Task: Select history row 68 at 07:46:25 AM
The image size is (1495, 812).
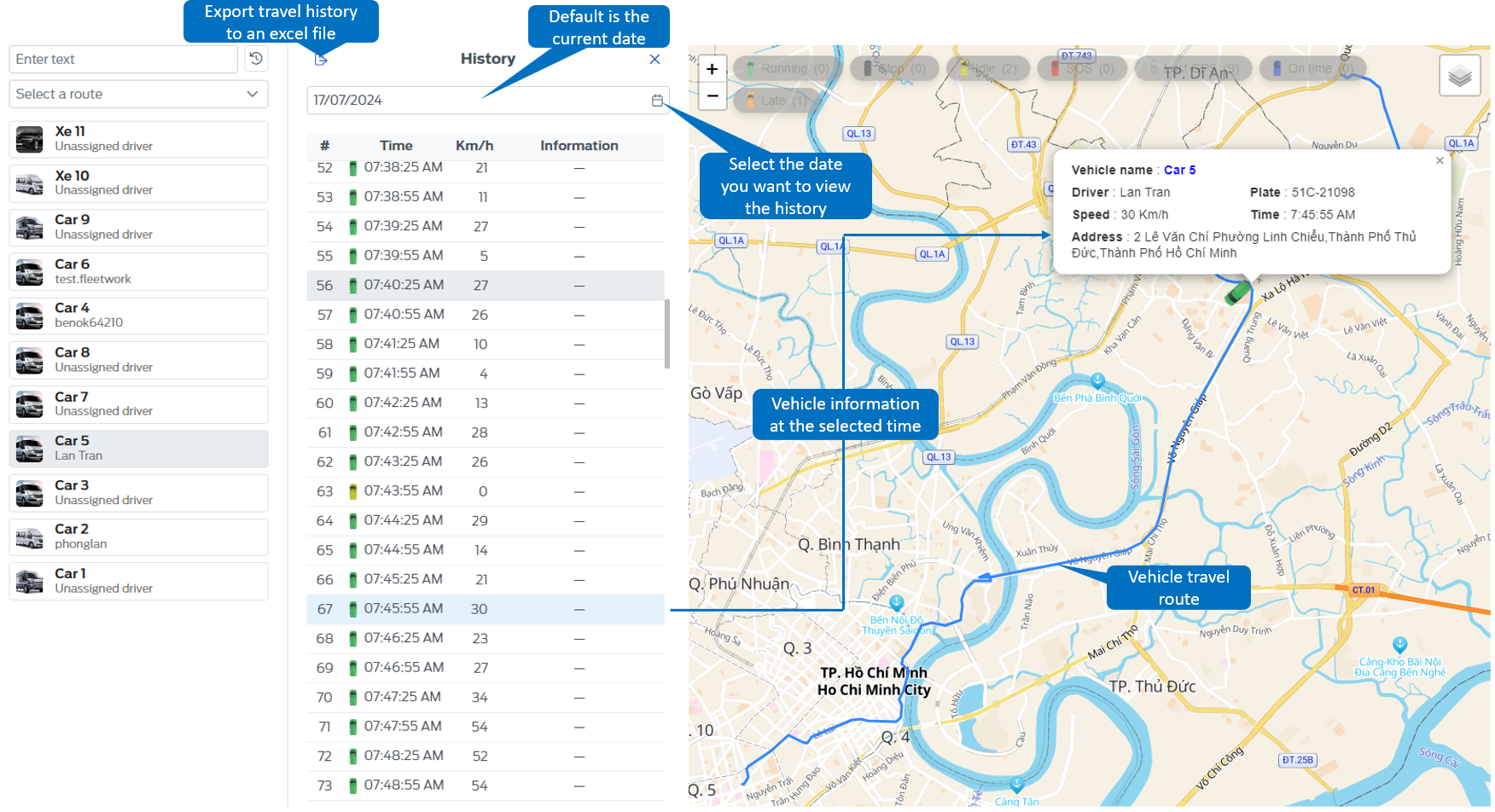Action: pyautogui.click(x=486, y=639)
